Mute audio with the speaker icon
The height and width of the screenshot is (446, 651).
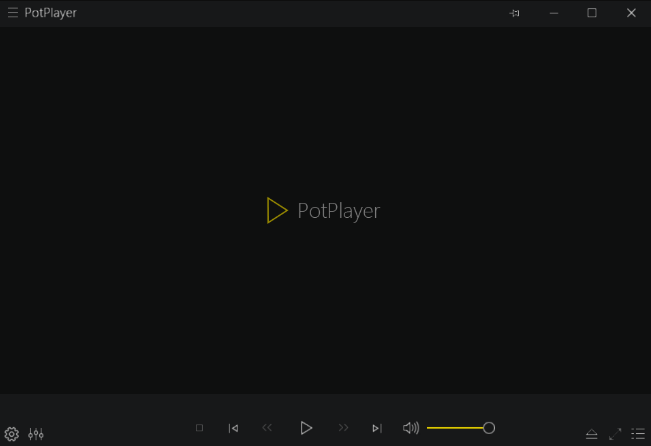coord(411,428)
